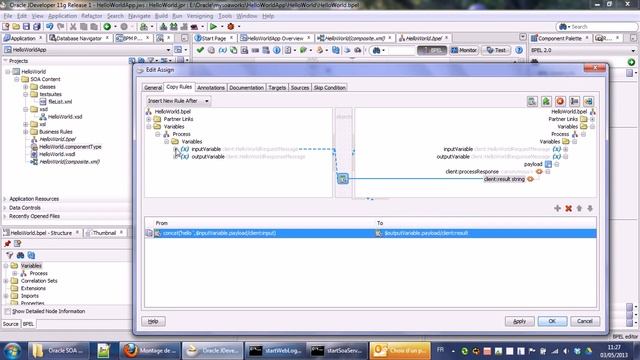
Task: Click the pin icon in Structure panel
Action: click(x=7, y=244)
